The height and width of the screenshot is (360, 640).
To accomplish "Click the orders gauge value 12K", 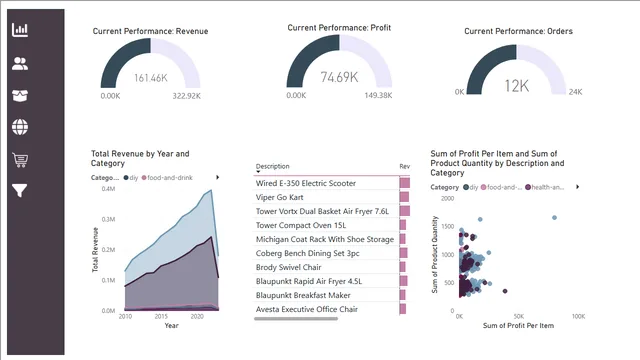I will pyautogui.click(x=516, y=86).
